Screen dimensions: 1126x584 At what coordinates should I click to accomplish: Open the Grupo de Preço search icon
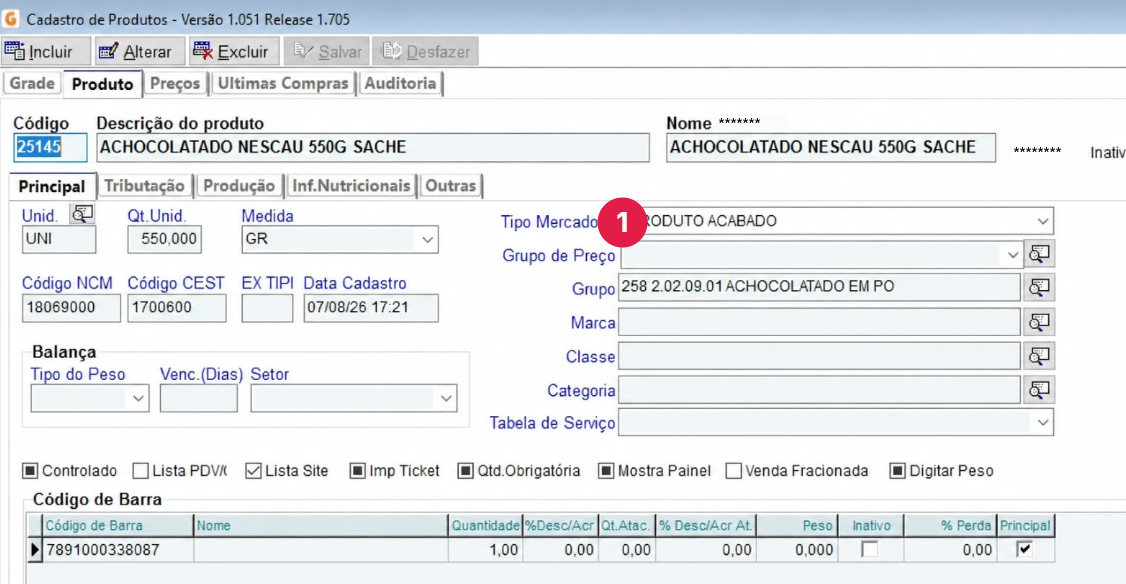click(1038, 254)
